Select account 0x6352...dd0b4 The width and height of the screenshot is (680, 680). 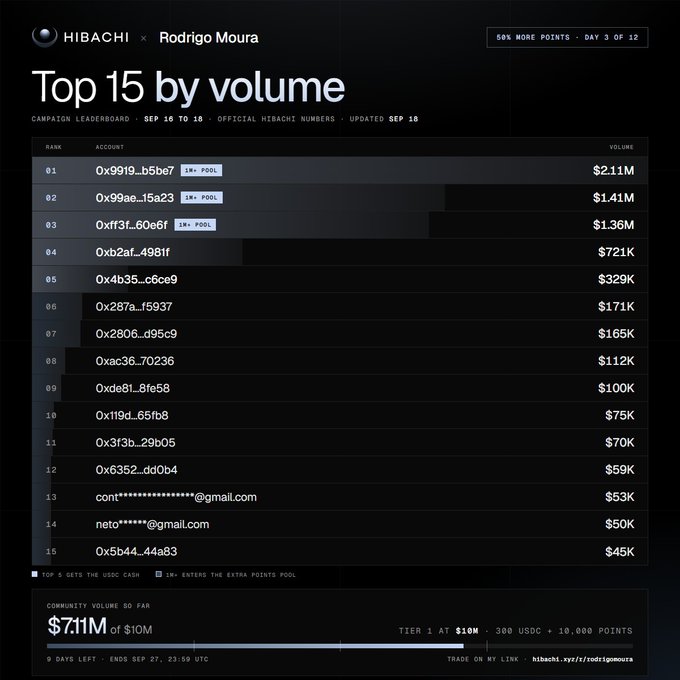click(x=136, y=470)
